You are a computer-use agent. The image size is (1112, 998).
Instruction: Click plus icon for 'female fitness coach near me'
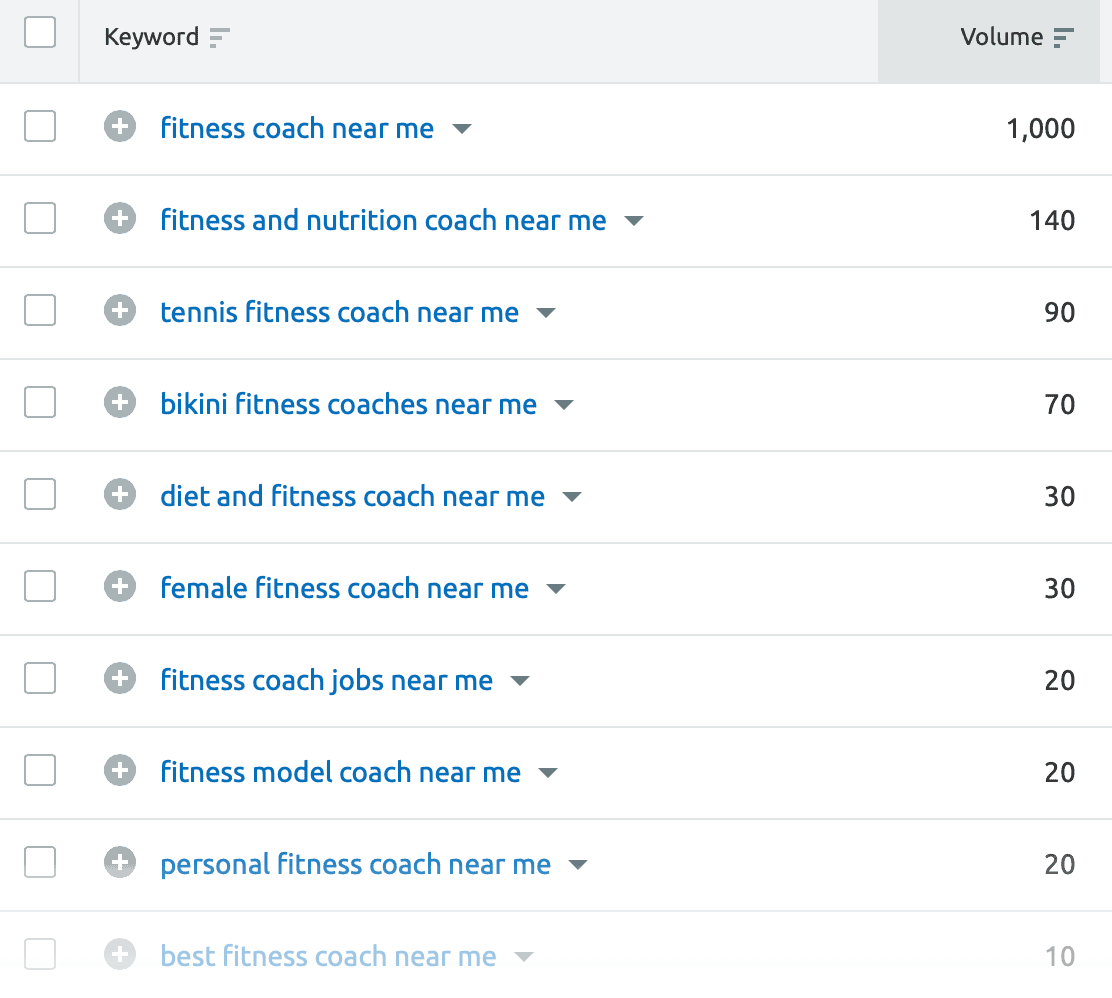click(x=119, y=587)
